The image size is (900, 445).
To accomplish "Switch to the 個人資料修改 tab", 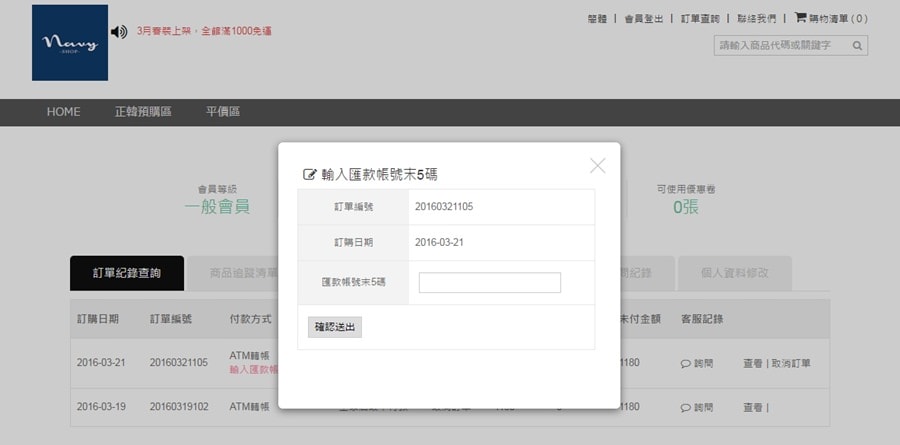I will tap(734, 273).
